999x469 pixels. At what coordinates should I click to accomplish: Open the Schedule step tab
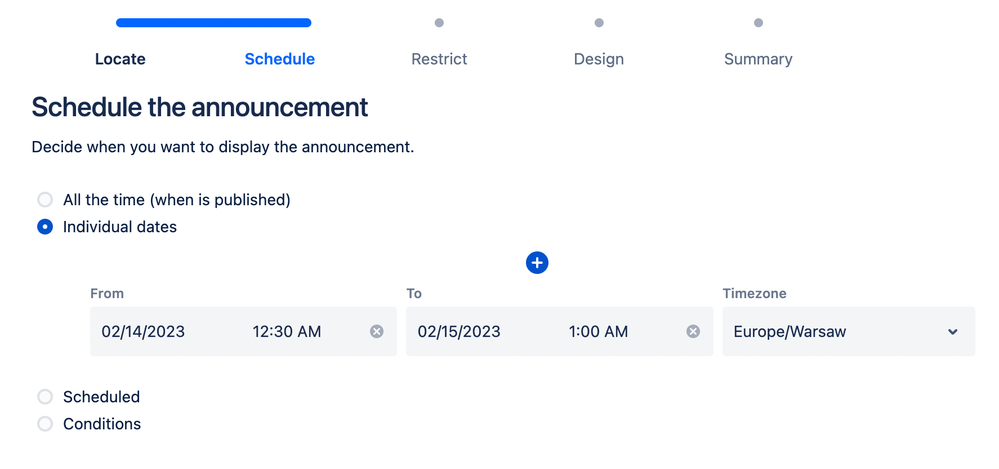(280, 59)
